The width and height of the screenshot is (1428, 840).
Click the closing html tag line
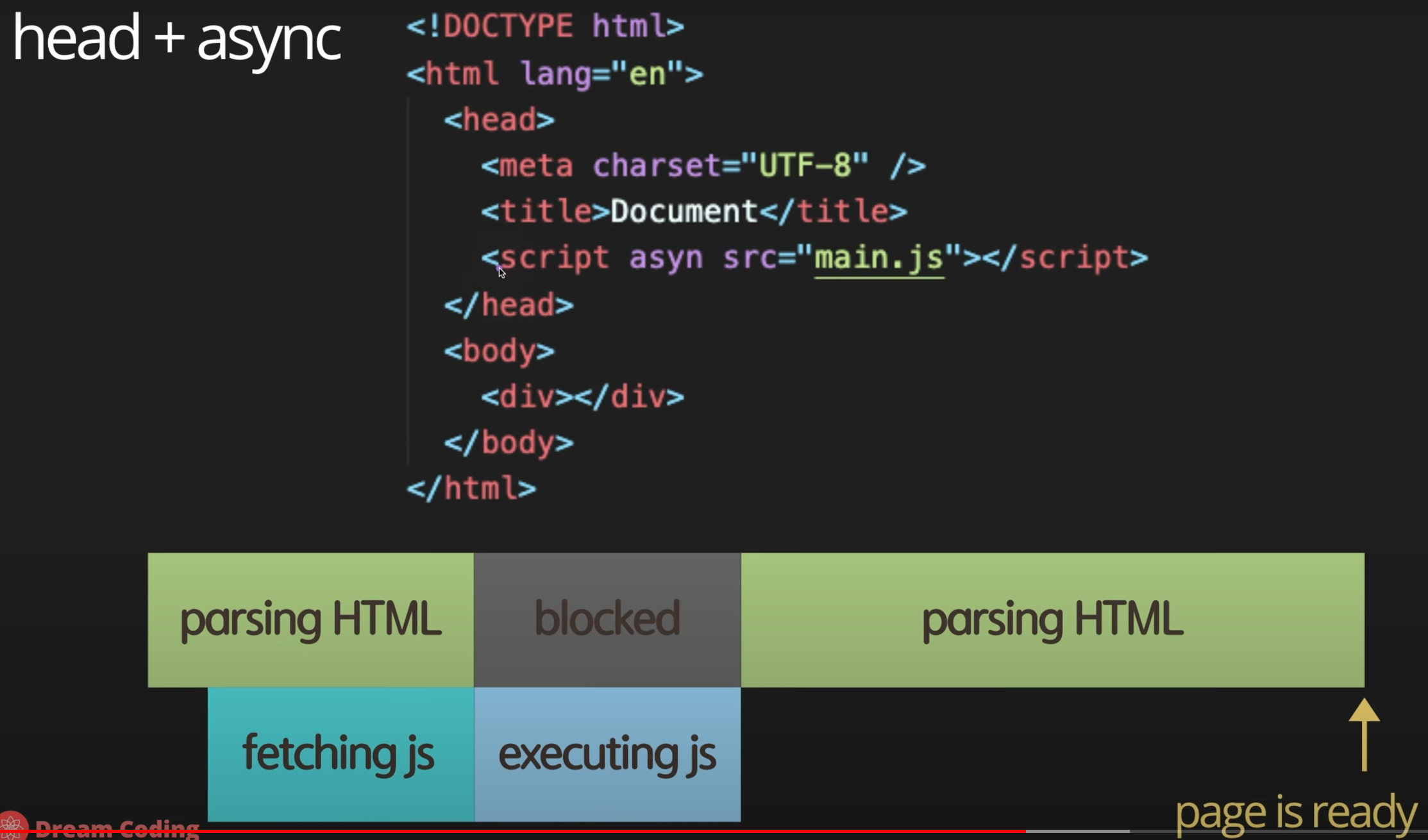click(471, 489)
